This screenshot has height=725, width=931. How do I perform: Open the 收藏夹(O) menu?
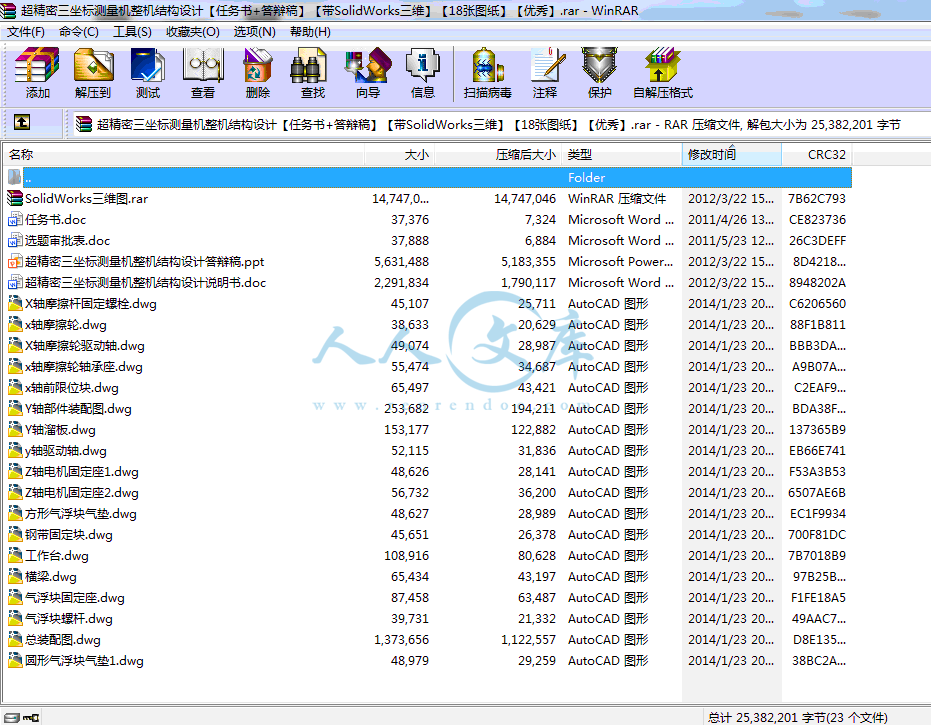pyautogui.click(x=192, y=32)
